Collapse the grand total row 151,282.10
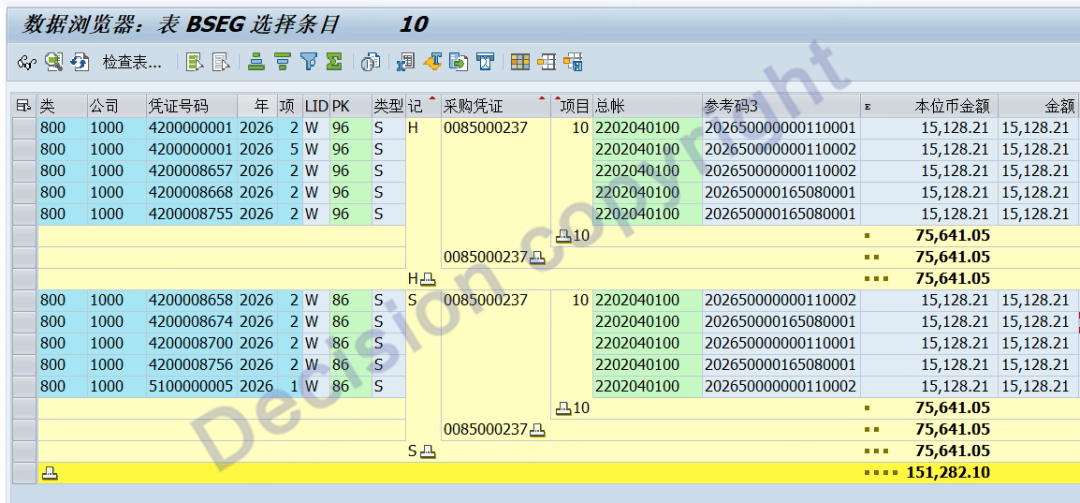Viewport: 1080px width, 503px height. coord(49,473)
